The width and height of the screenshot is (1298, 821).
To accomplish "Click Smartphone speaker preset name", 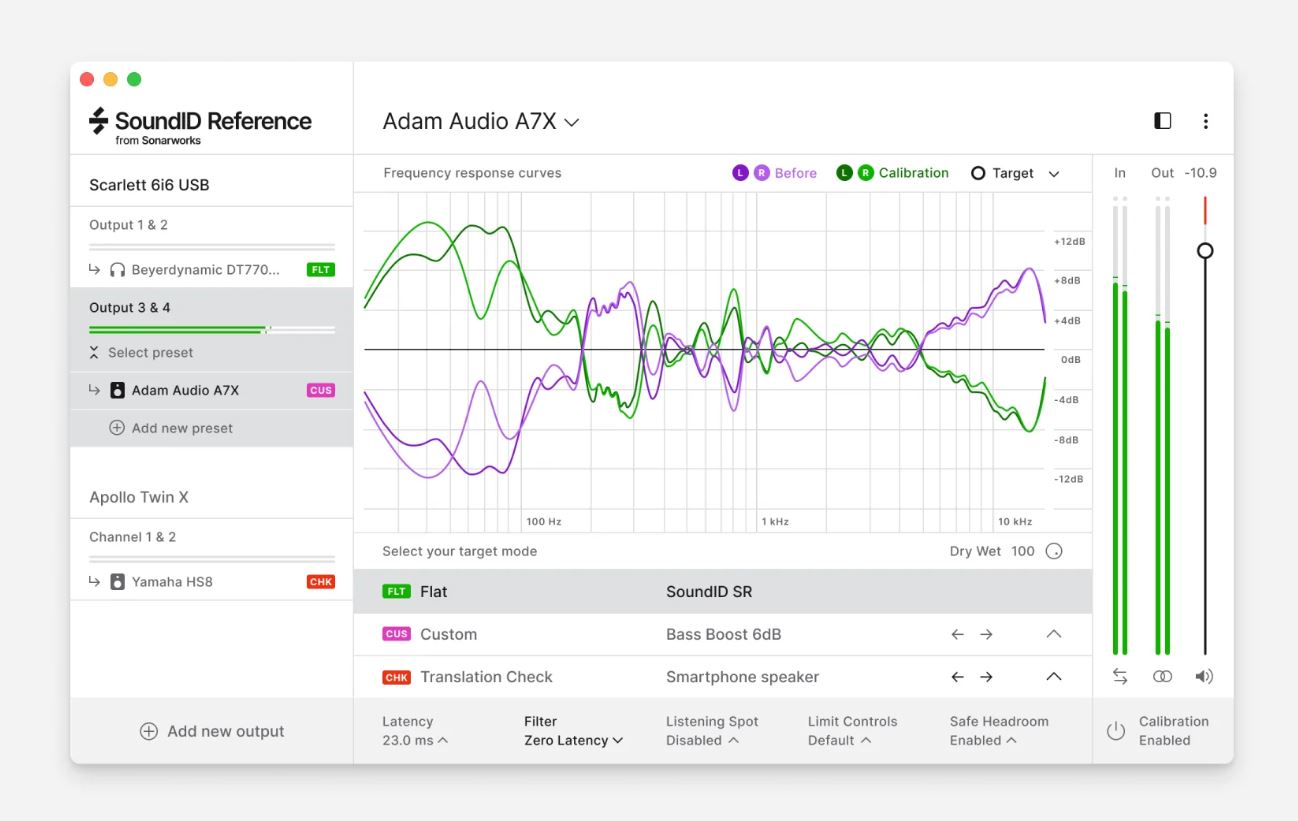I will click(x=742, y=677).
